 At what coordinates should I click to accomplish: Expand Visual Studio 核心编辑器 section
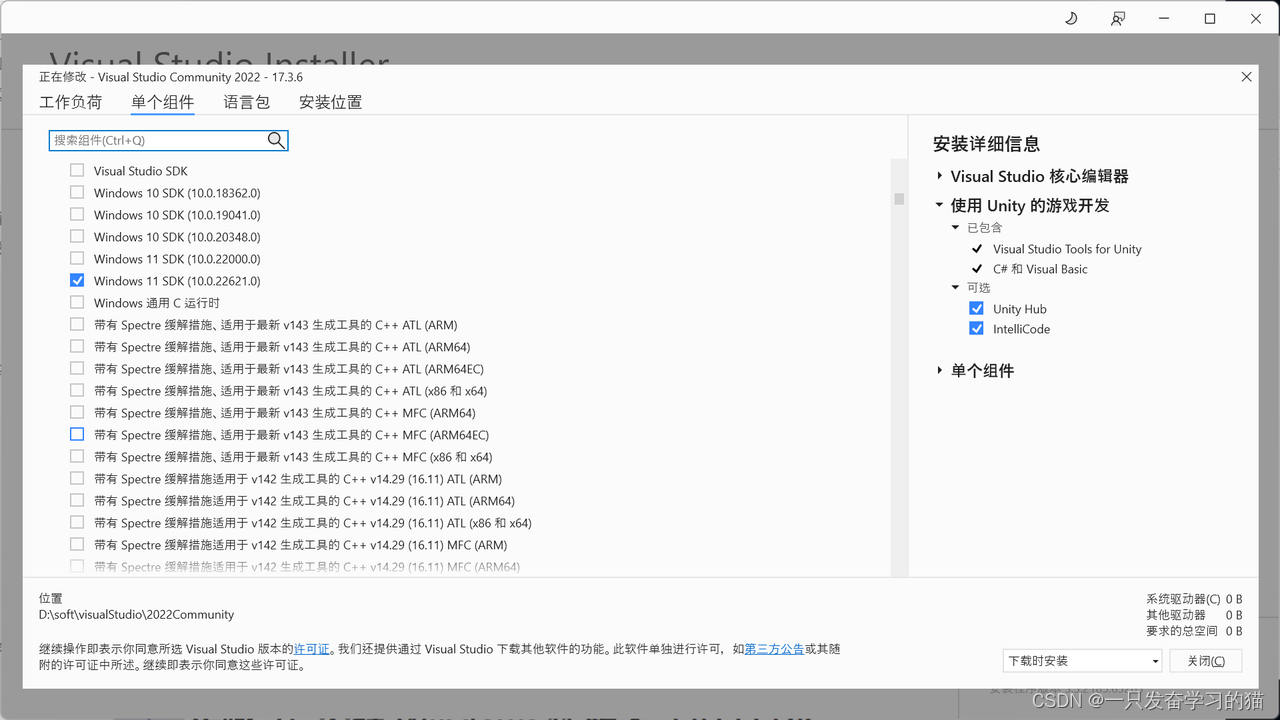pos(940,176)
